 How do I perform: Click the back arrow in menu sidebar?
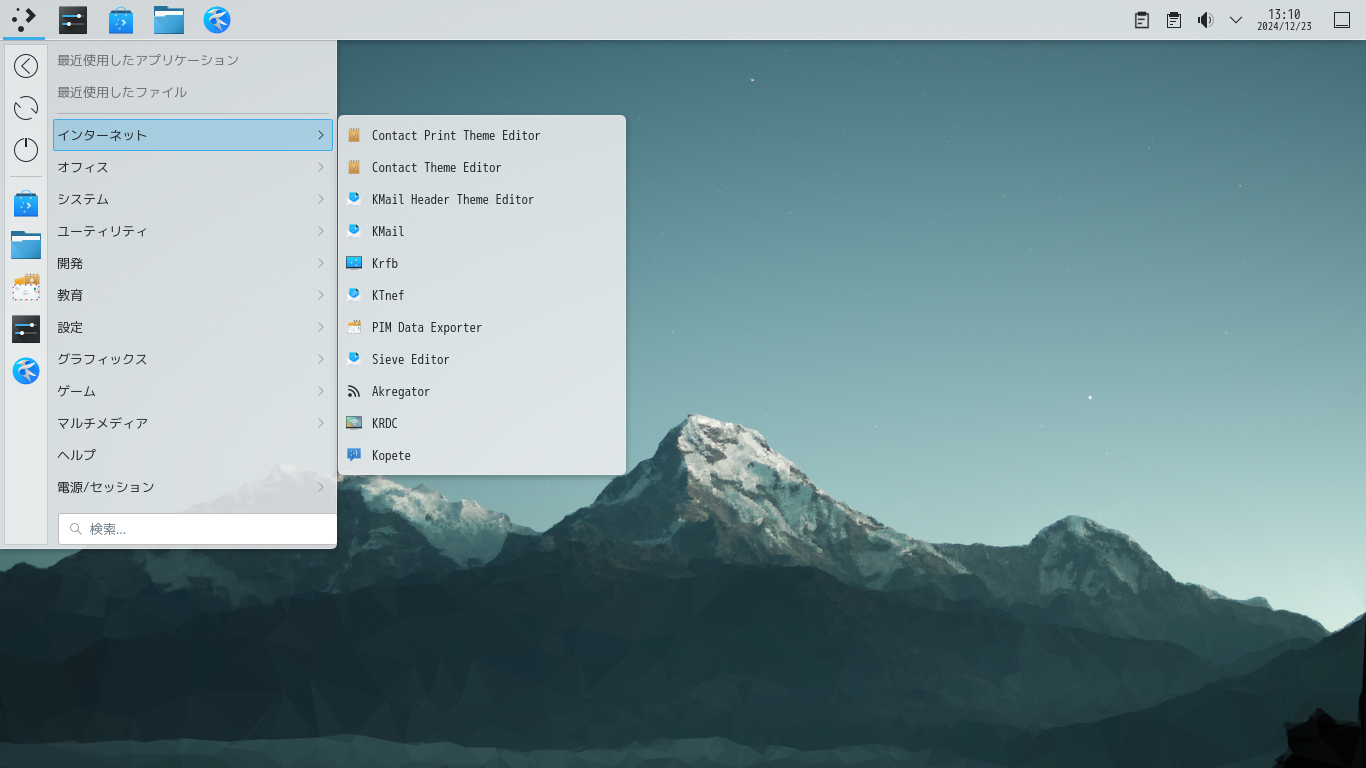pyautogui.click(x=26, y=66)
